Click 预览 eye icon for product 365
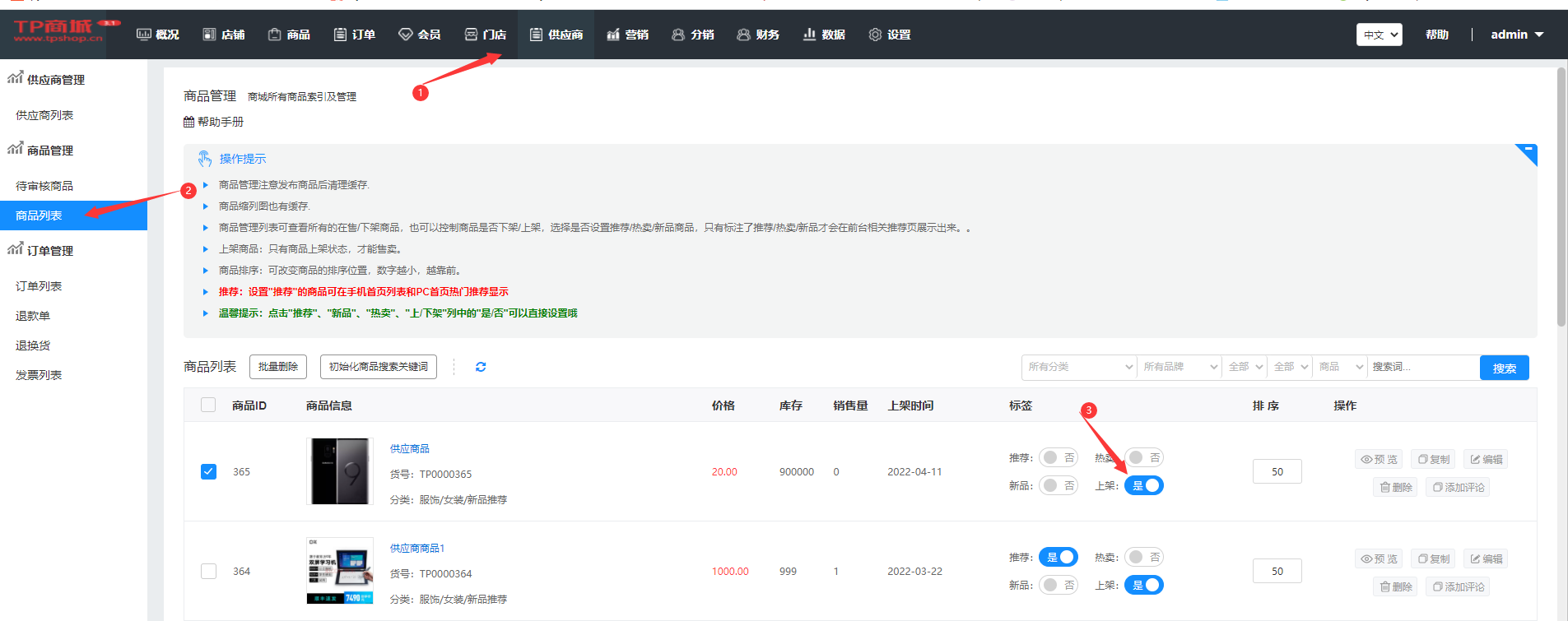Image resolution: width=1568 pixels, height=621 pixels. click(x=1366, y=460)
